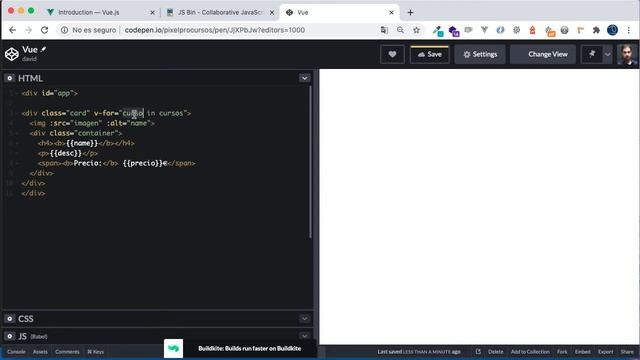Screen dimensions: 640x360
Task: Show keyboard shortcuts via Keys button
Action: tap(96, 351)
